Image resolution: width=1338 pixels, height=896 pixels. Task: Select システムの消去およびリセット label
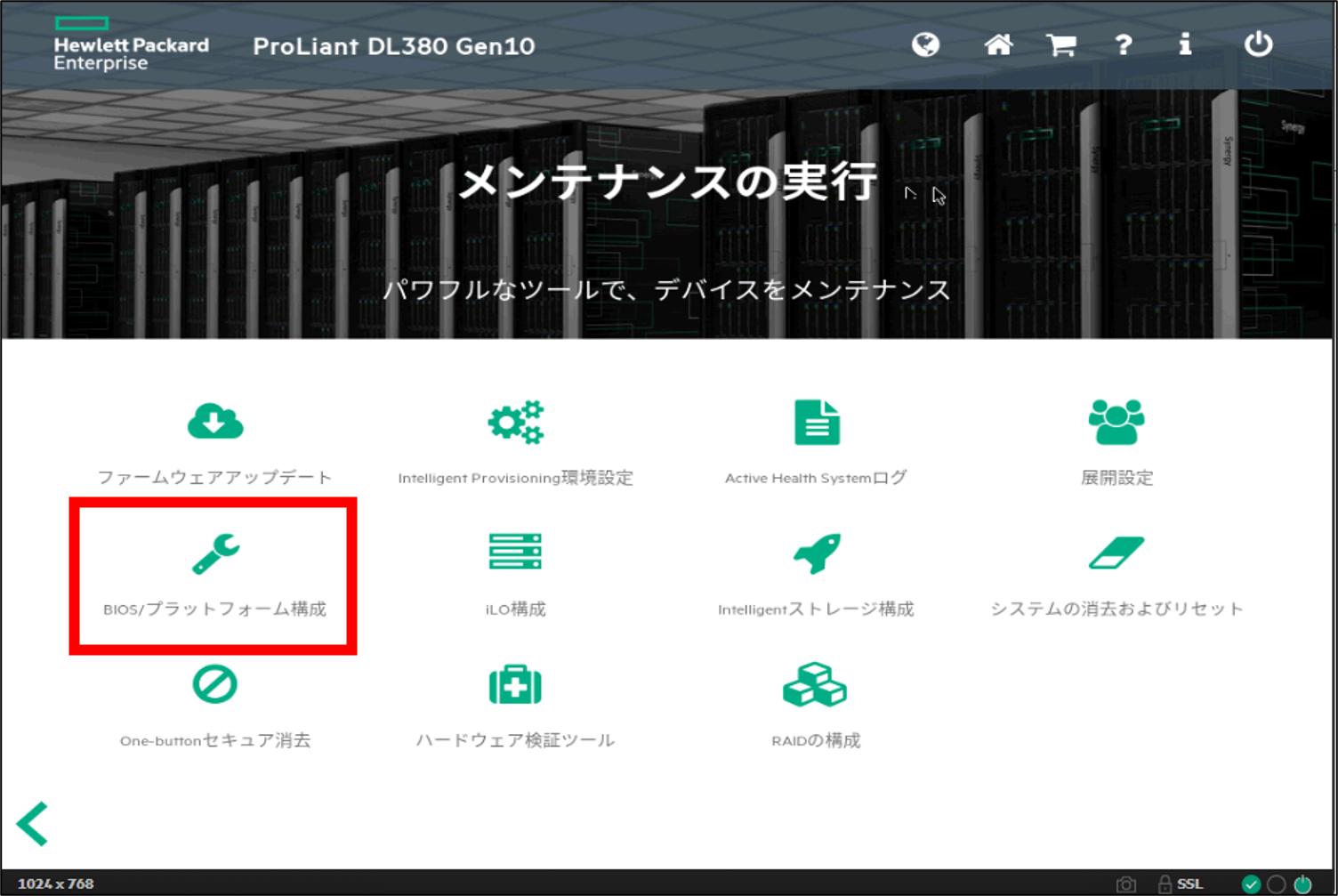1116,609
